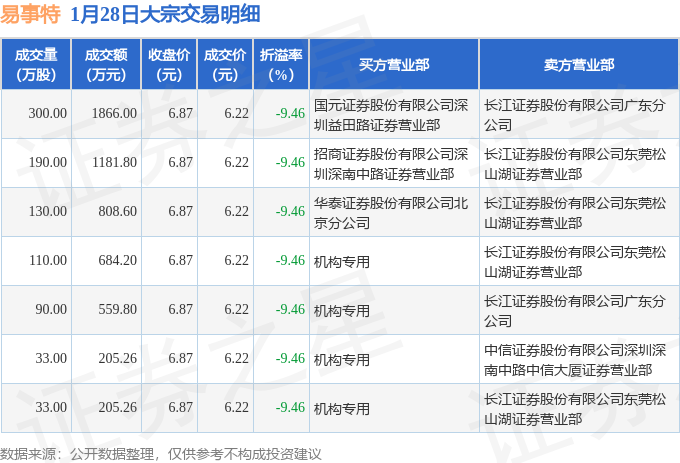Click the -9.46 discount rate in the 中信证券 row

point(291,359)
